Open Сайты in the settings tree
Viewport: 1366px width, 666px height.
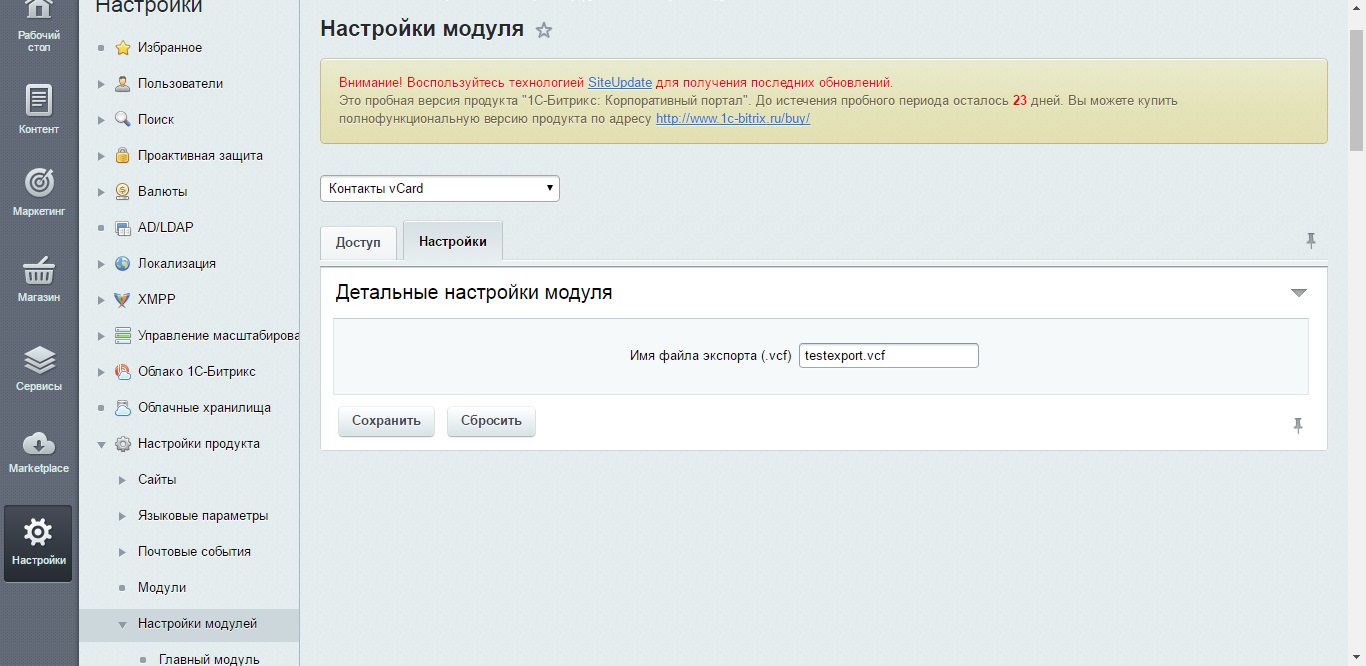click(x=157, y=480)
